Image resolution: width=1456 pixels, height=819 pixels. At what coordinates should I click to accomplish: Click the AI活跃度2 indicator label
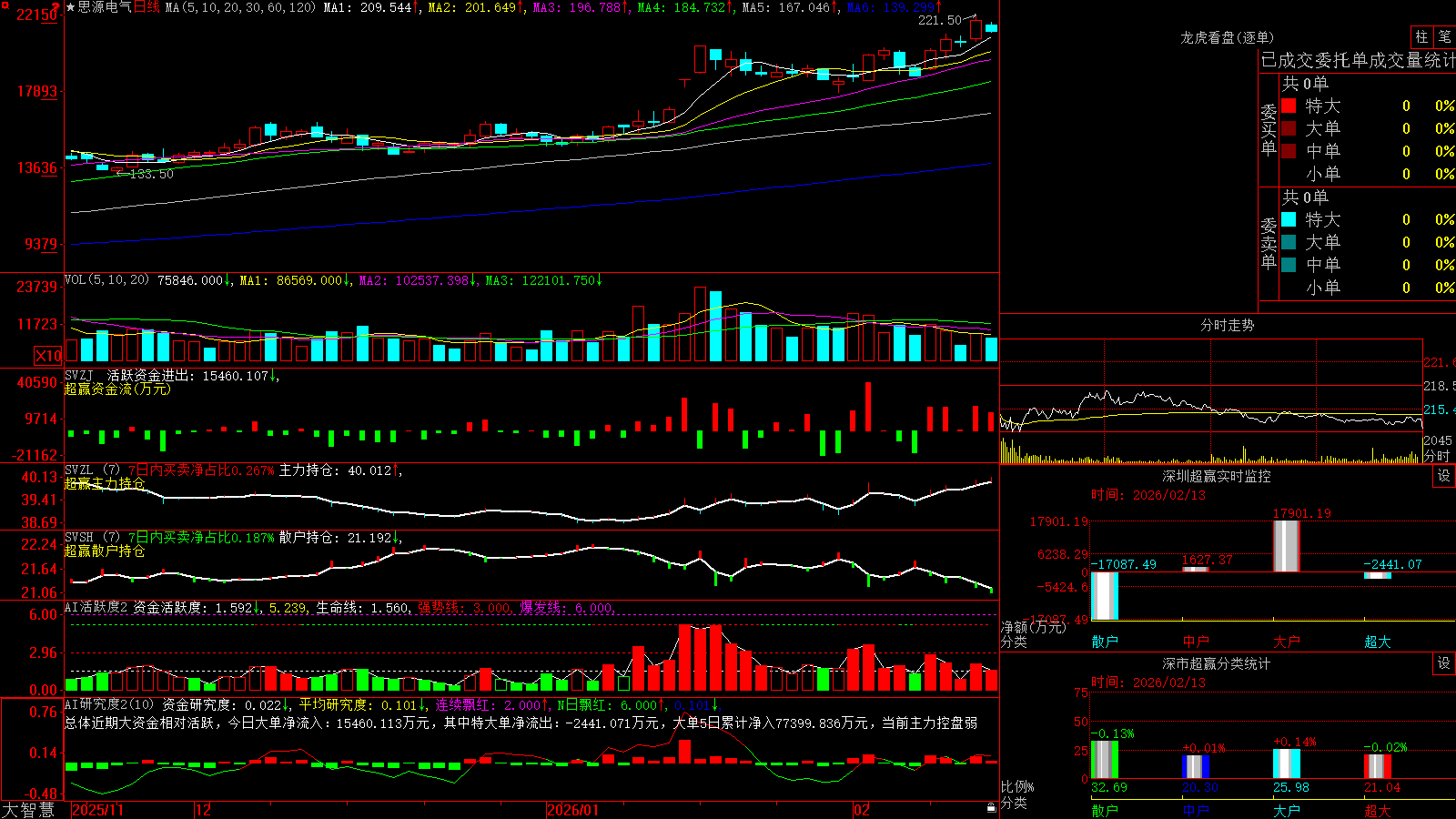point(96,607)
